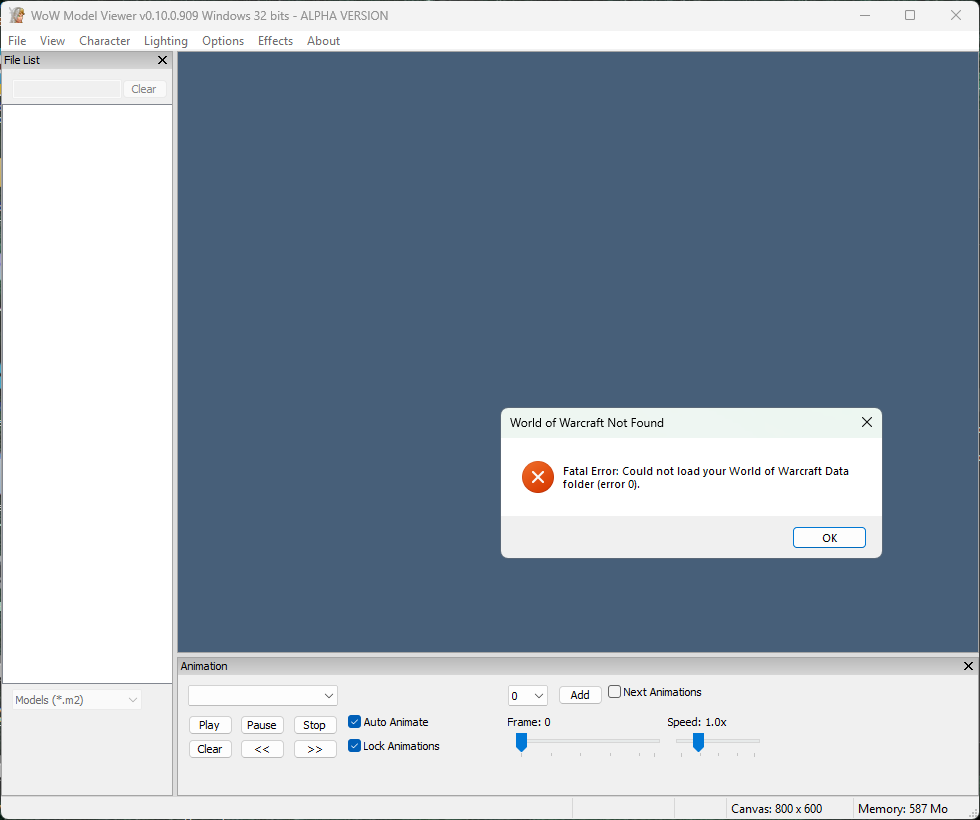Click OK in the error dialog
The width and height of the screenshot is (980, 820).
[x=829, y=538]
